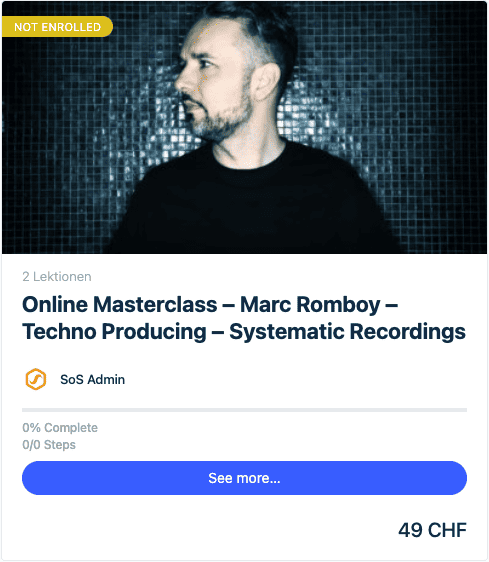The width and height of the screenshot is (489, 562).
Task: Click Systematic Recordings in the course heading
Action: click(x=347, y=331)
